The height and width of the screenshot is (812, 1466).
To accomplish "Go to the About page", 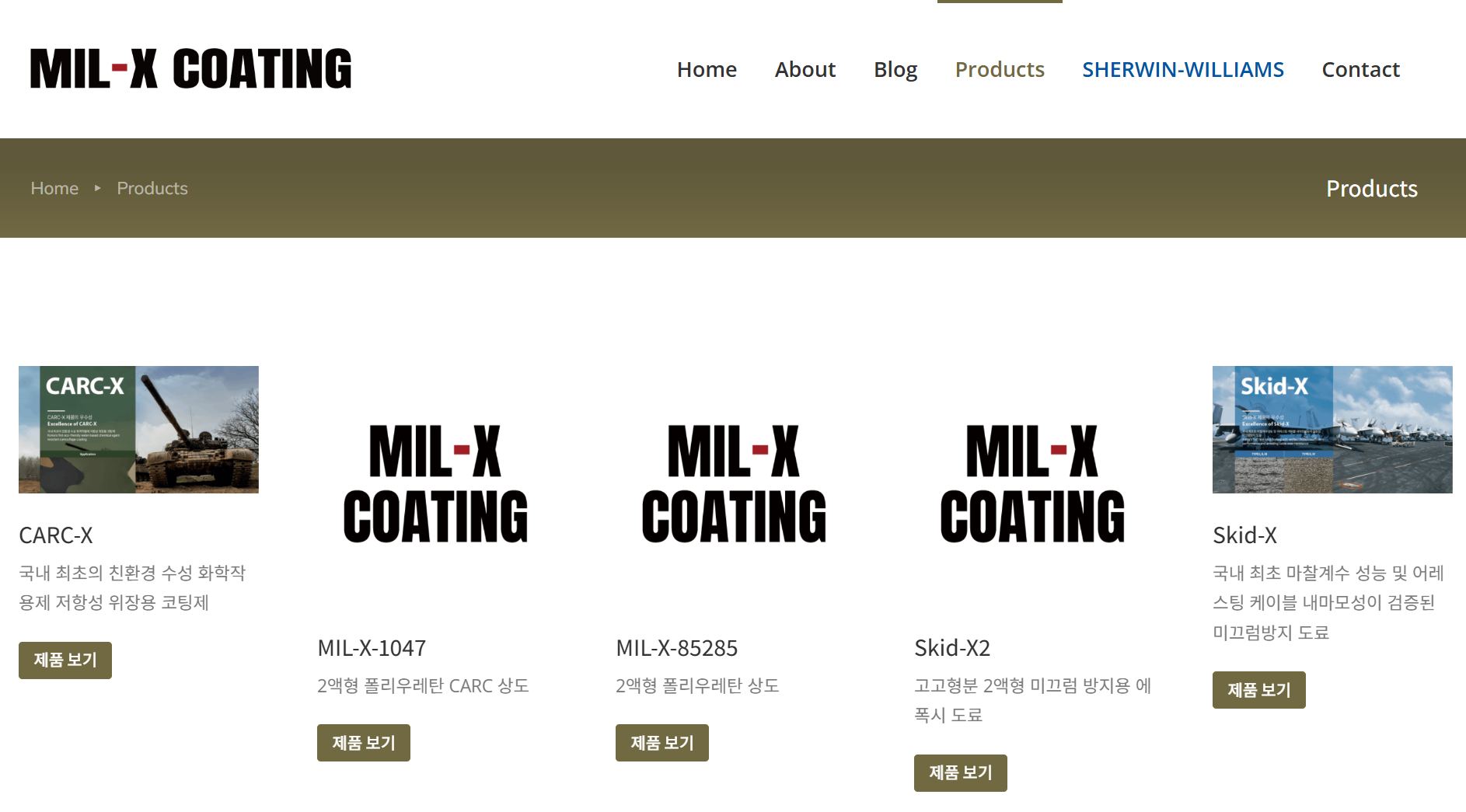I will pyautogui.click(x=805, y=69).
